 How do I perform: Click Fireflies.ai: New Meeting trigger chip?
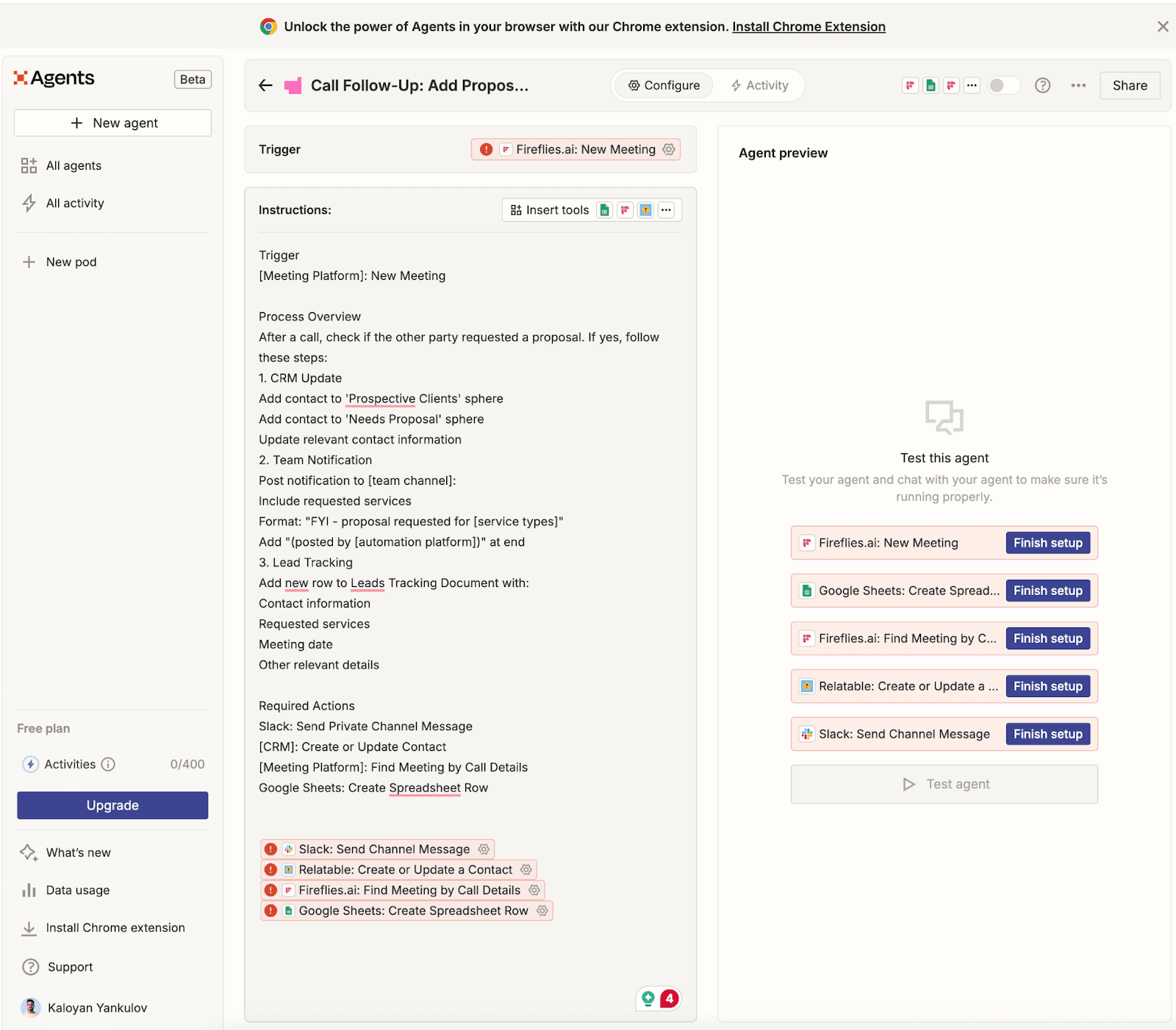point(576,149)
